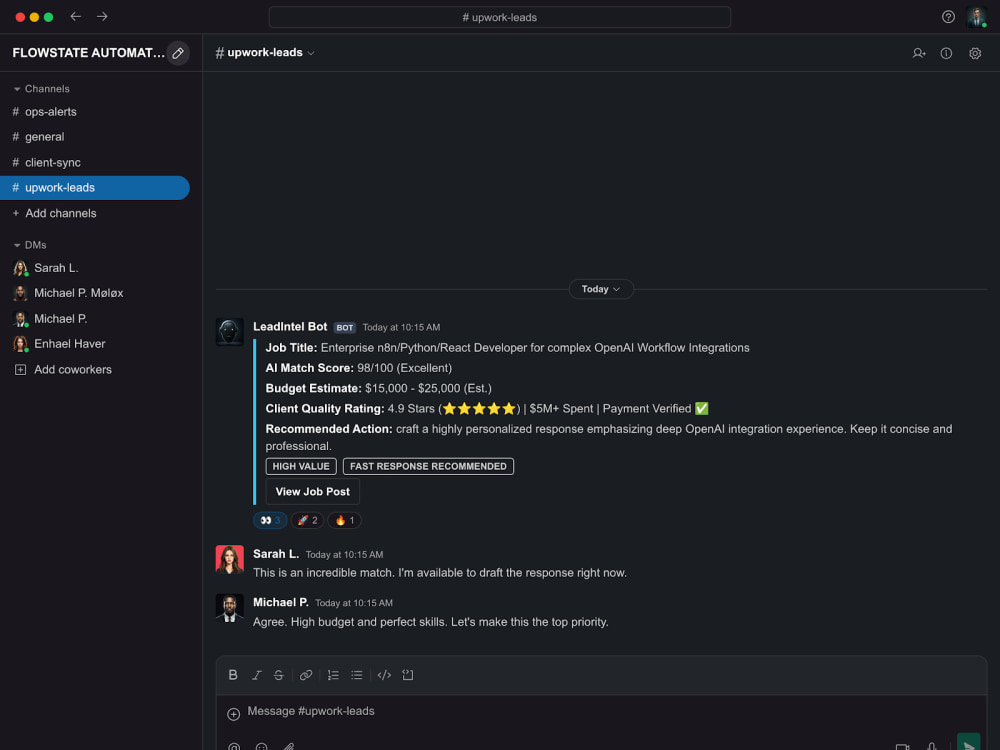Click Michael P. sender name in message
This screenshot has width=1000, height=750.
281,603
